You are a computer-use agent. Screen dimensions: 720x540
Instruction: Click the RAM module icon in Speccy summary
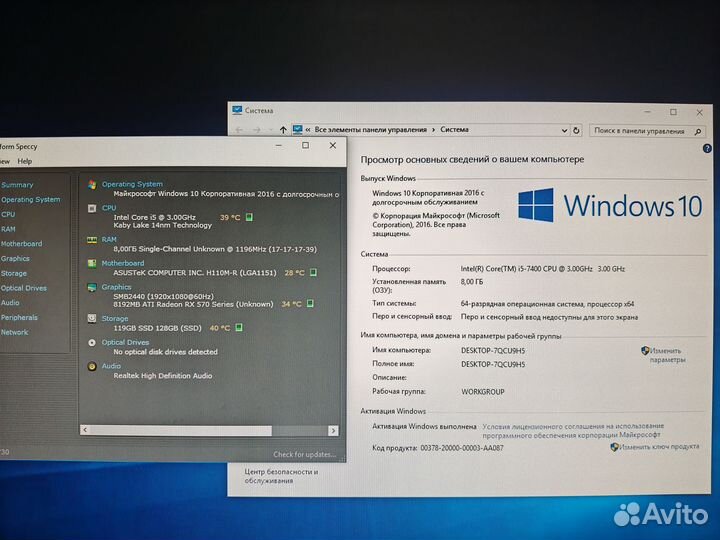point(92,240)
